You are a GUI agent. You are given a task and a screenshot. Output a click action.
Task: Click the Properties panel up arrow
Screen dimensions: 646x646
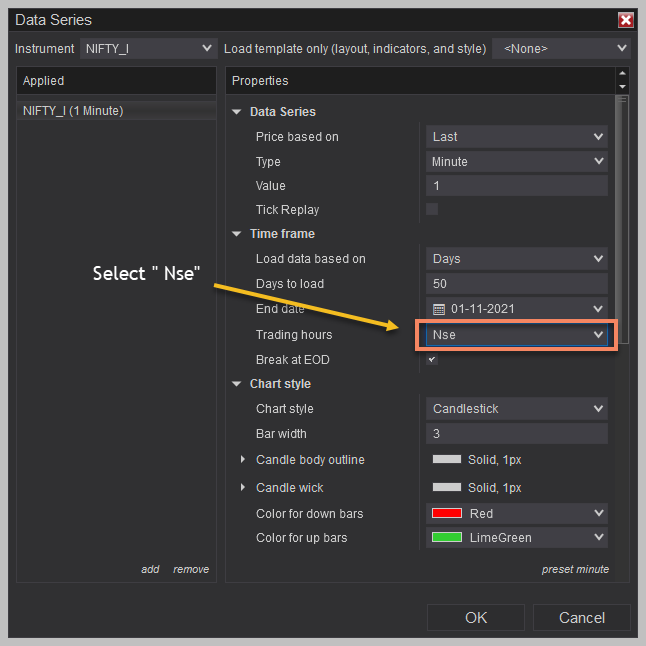coord(623,73)
